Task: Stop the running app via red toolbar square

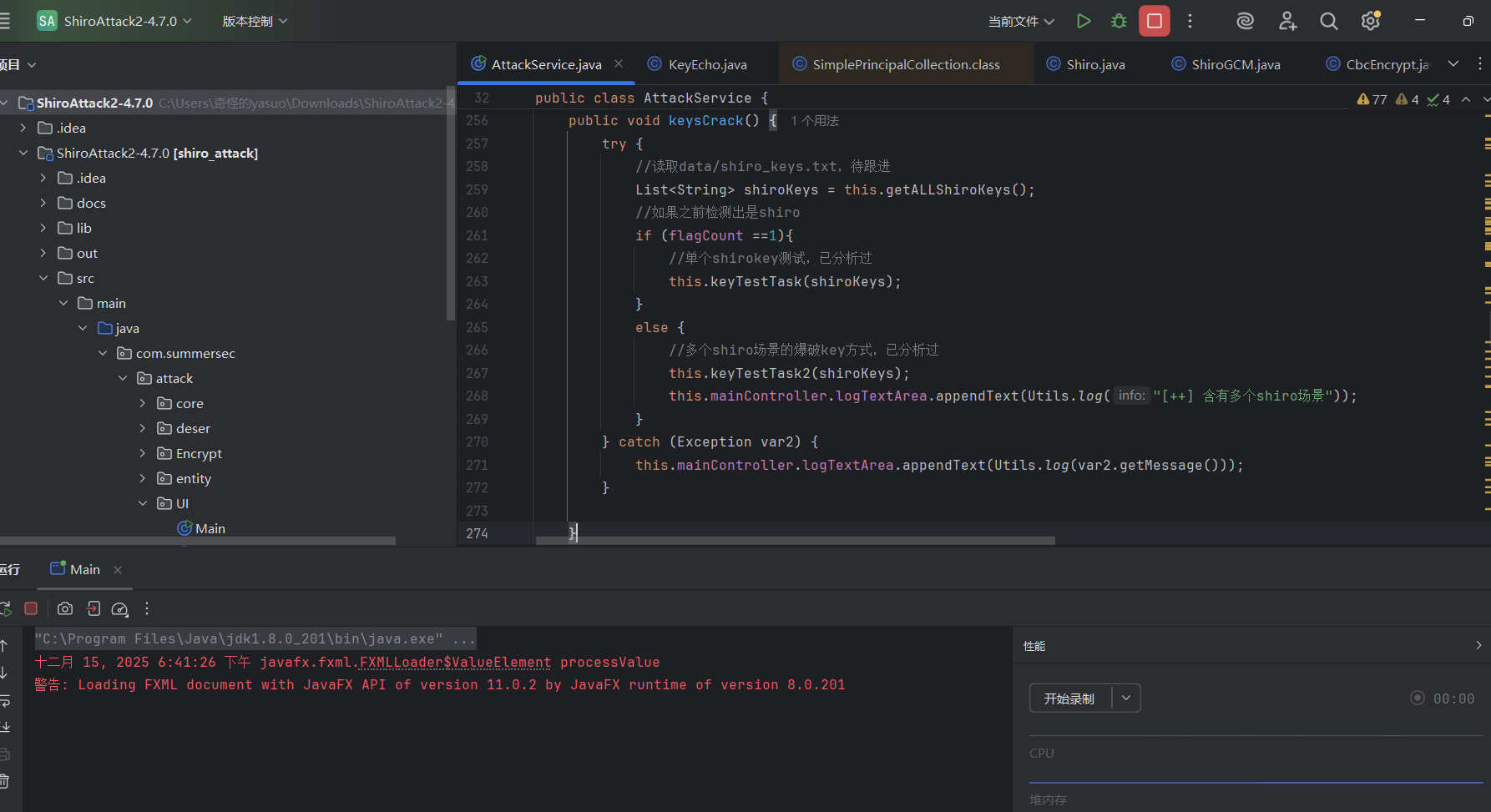Action: (1154, 21)
